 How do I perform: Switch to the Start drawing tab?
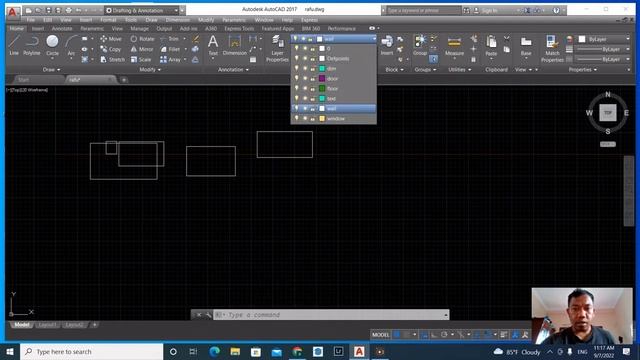[24, 80]
